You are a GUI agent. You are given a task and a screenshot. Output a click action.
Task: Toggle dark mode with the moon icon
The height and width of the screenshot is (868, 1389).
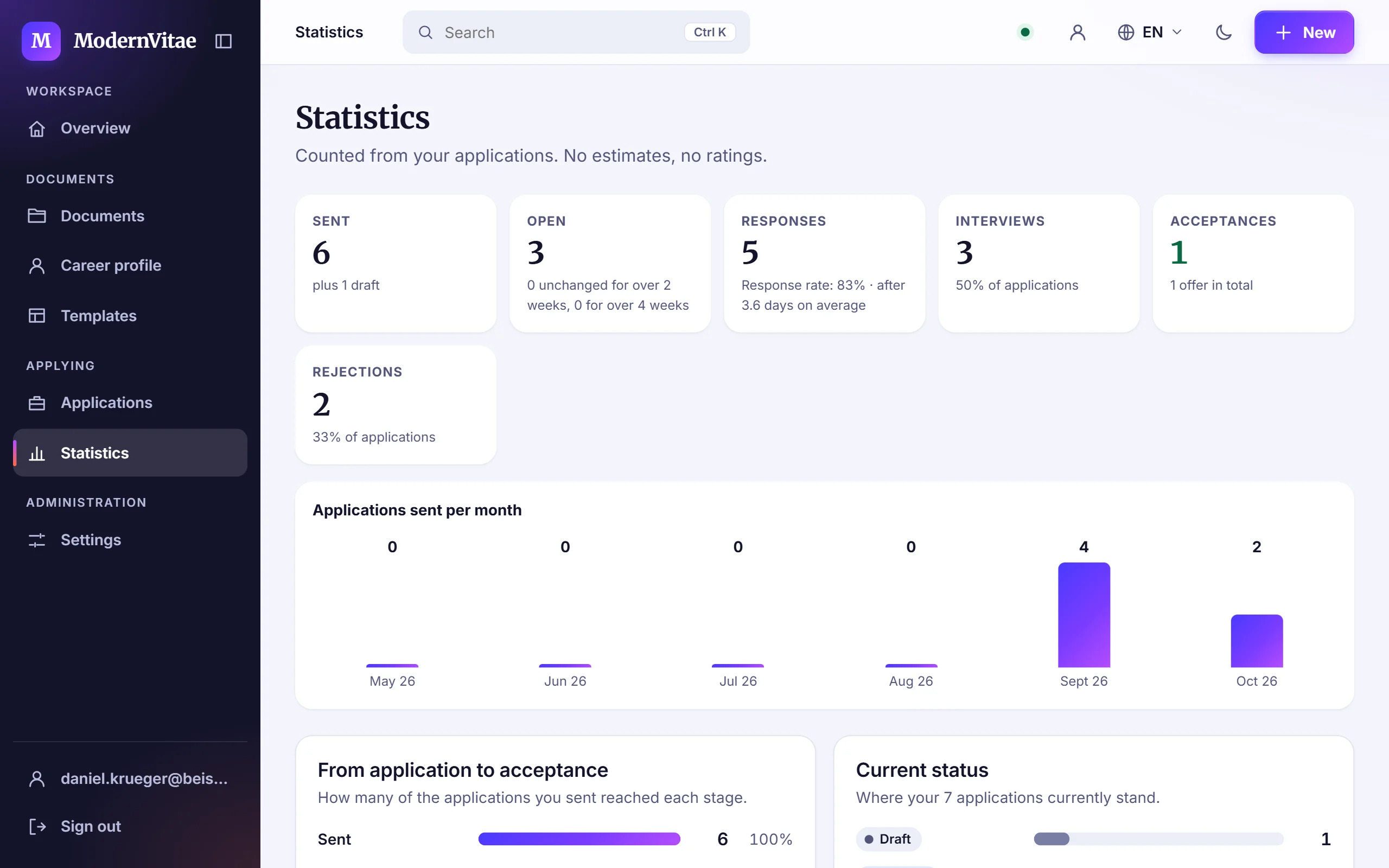[1224, 32]
